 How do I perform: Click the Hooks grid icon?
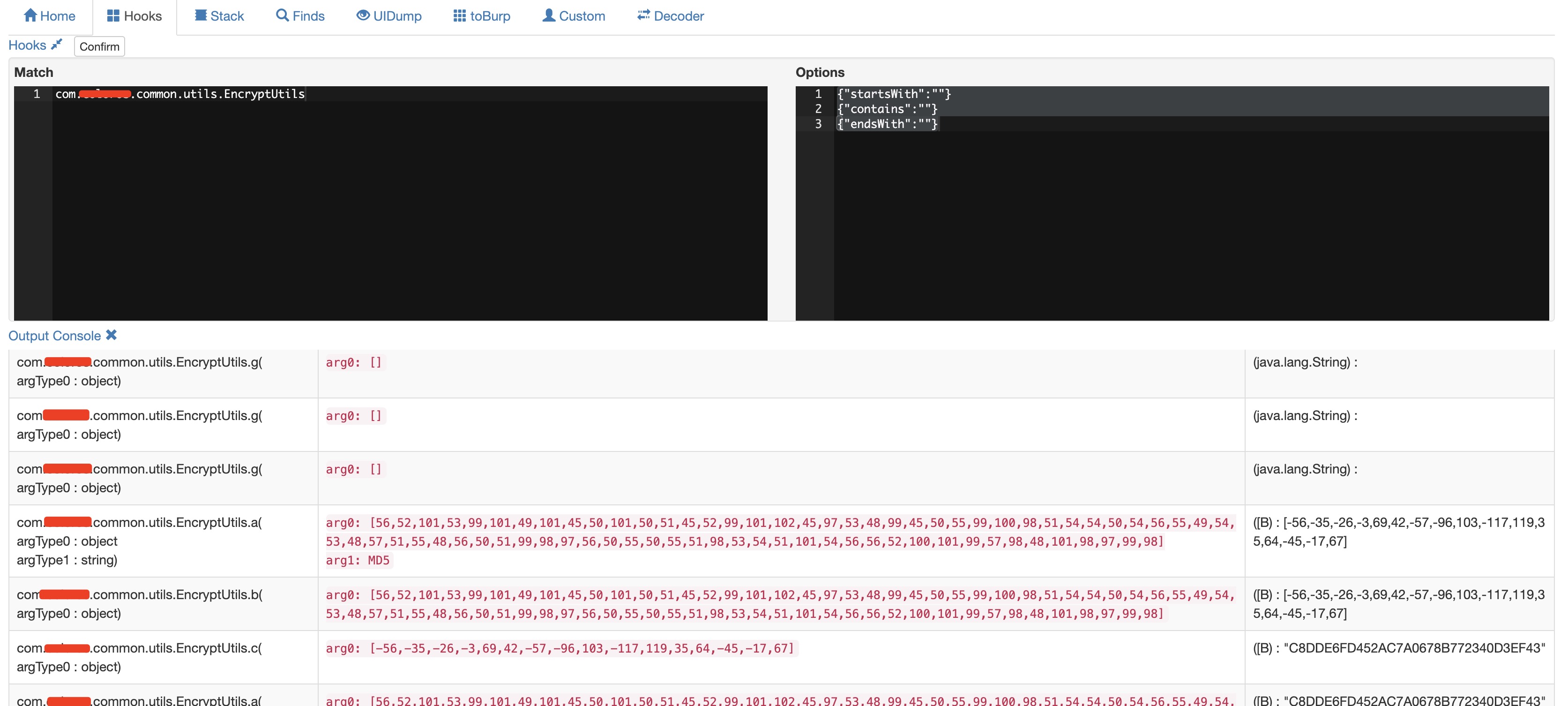pos(113,15)
